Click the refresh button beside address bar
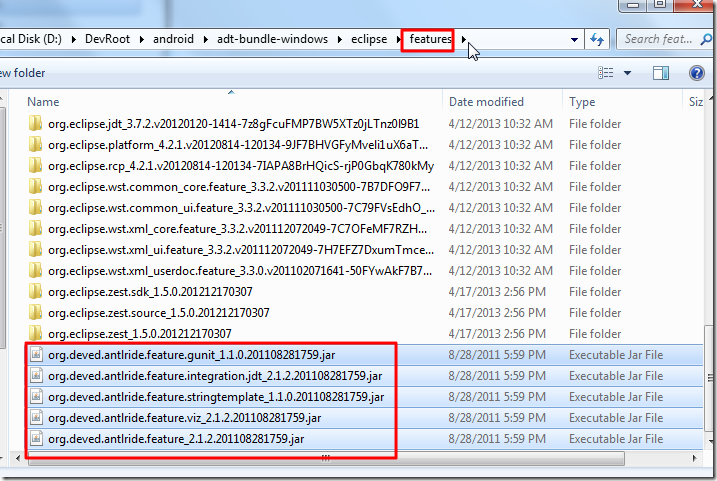Image resolution: width=717 pixels, height=481 pixels. click(597, 39)
